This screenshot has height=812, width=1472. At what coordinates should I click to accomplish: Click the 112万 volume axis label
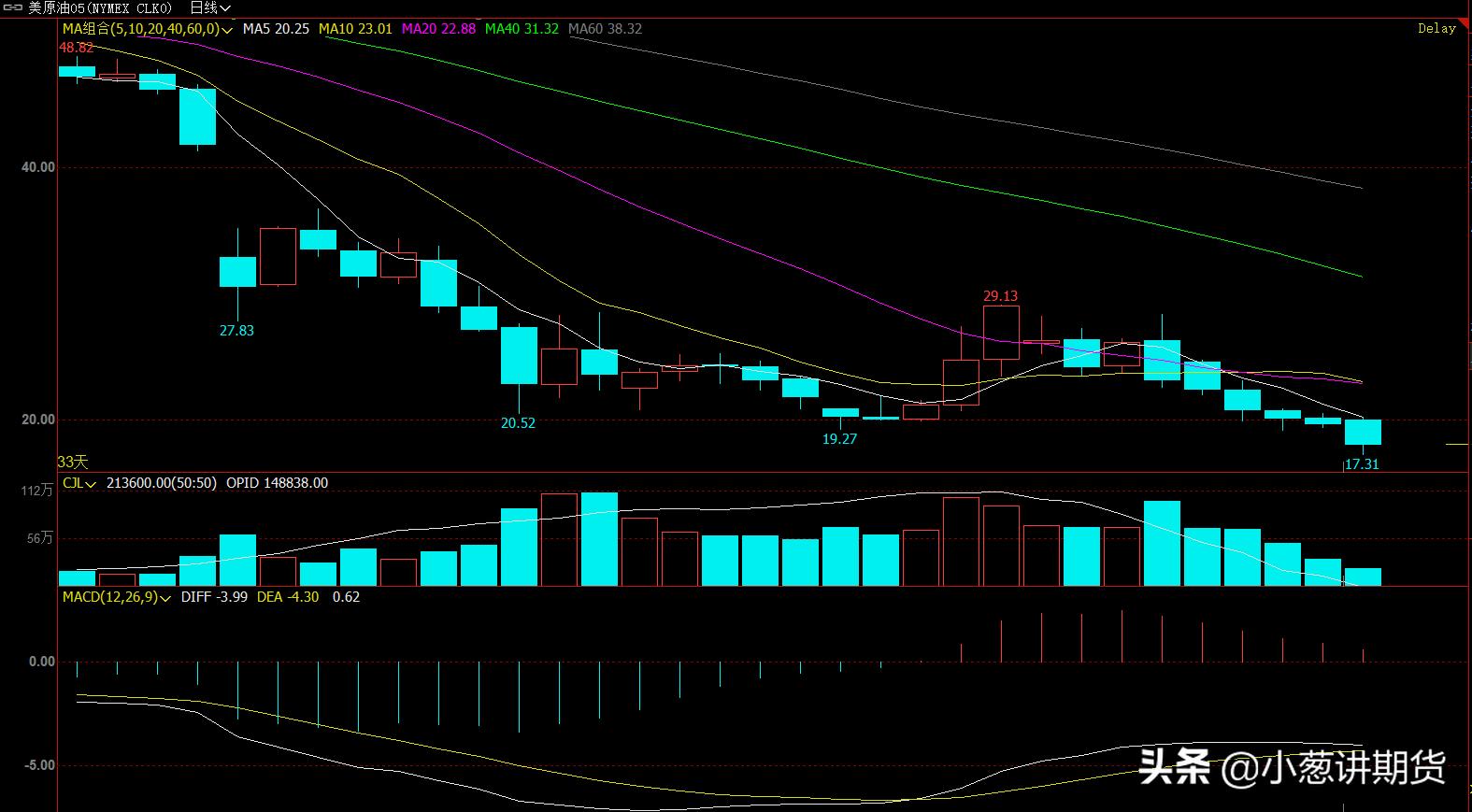(x=39, y=491)
